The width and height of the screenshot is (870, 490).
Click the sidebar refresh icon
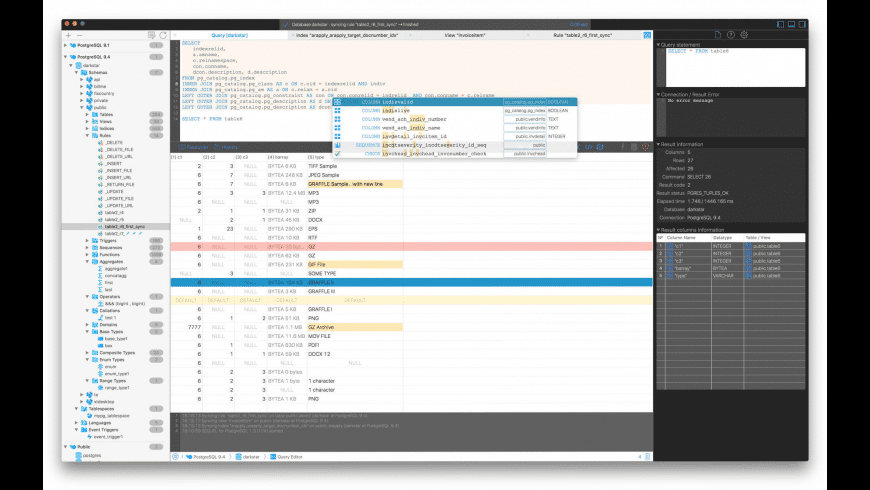coord(163,35)
